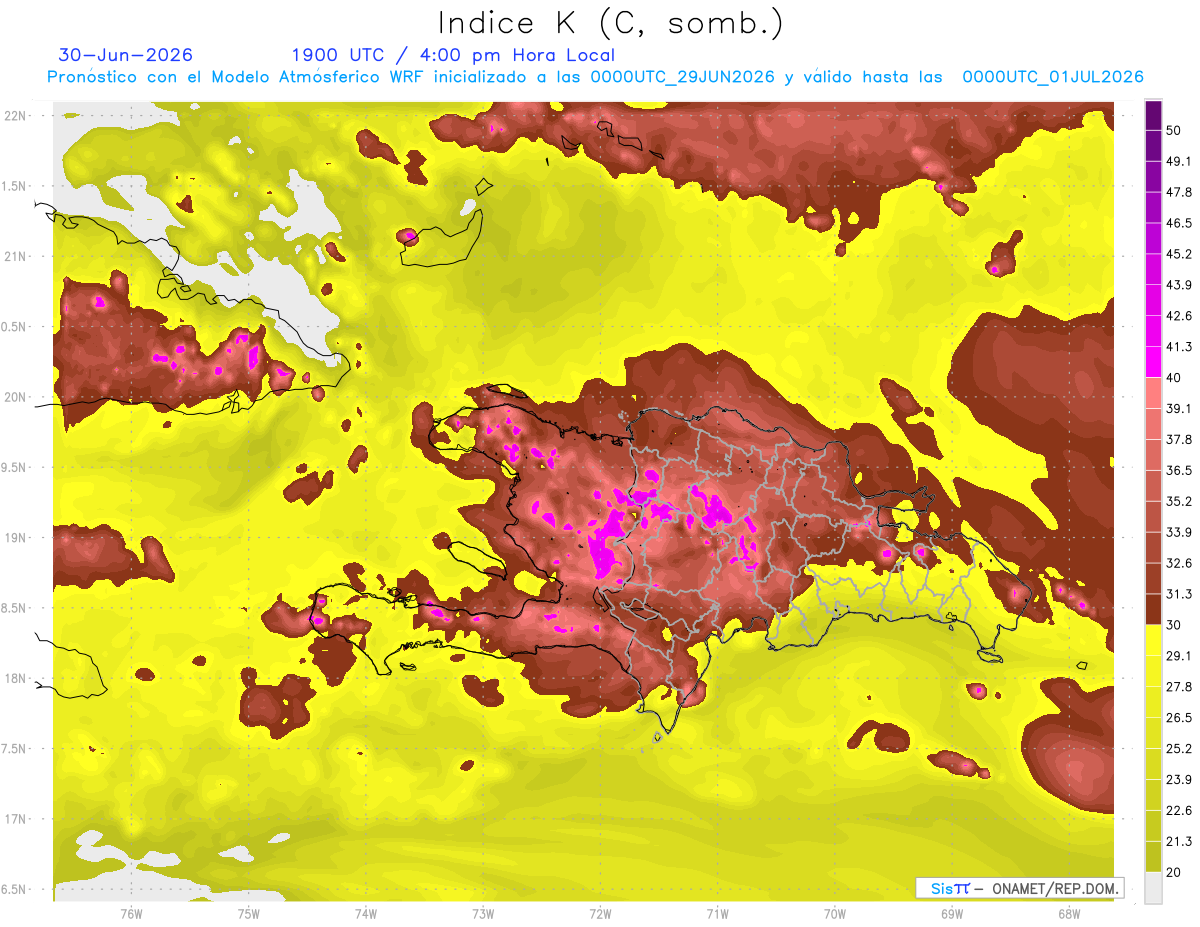Pick the magenta swatch between 40 and 41.3
1200x927 pixels.
pyautogui.click(x=1153, y=363)
